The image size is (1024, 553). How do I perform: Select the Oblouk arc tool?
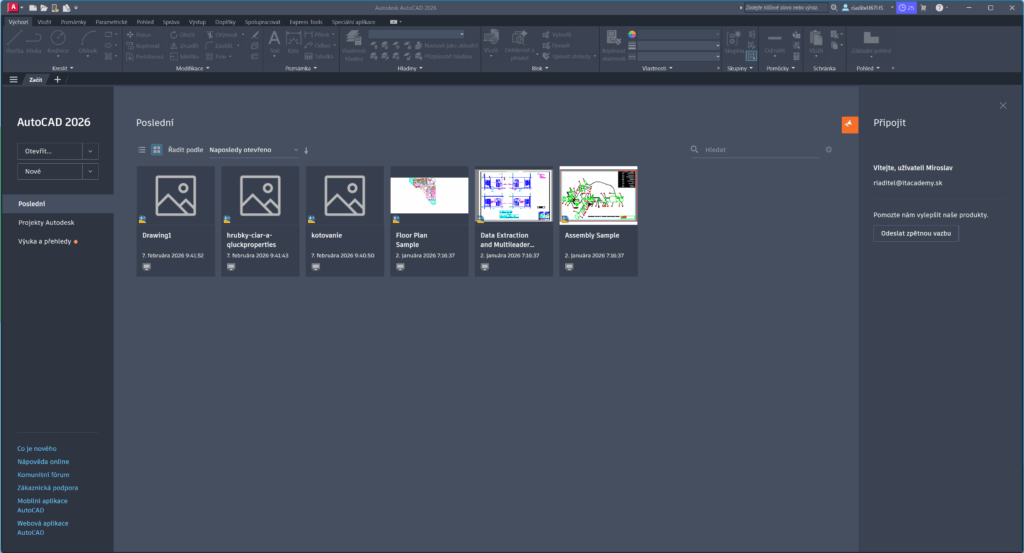(88, 41)
